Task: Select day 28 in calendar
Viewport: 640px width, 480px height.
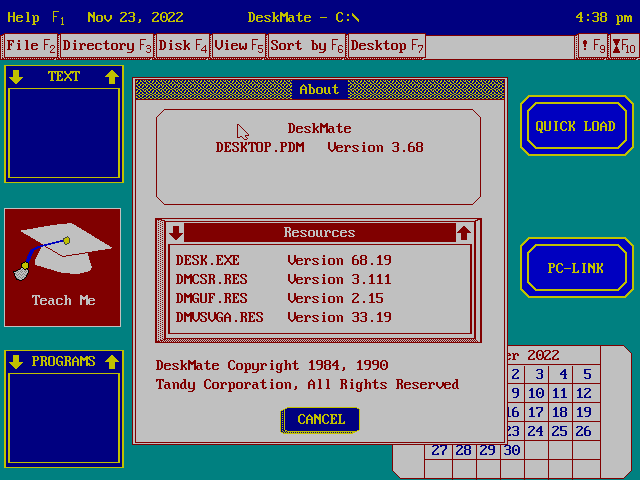Action: (x=464, y=450)
